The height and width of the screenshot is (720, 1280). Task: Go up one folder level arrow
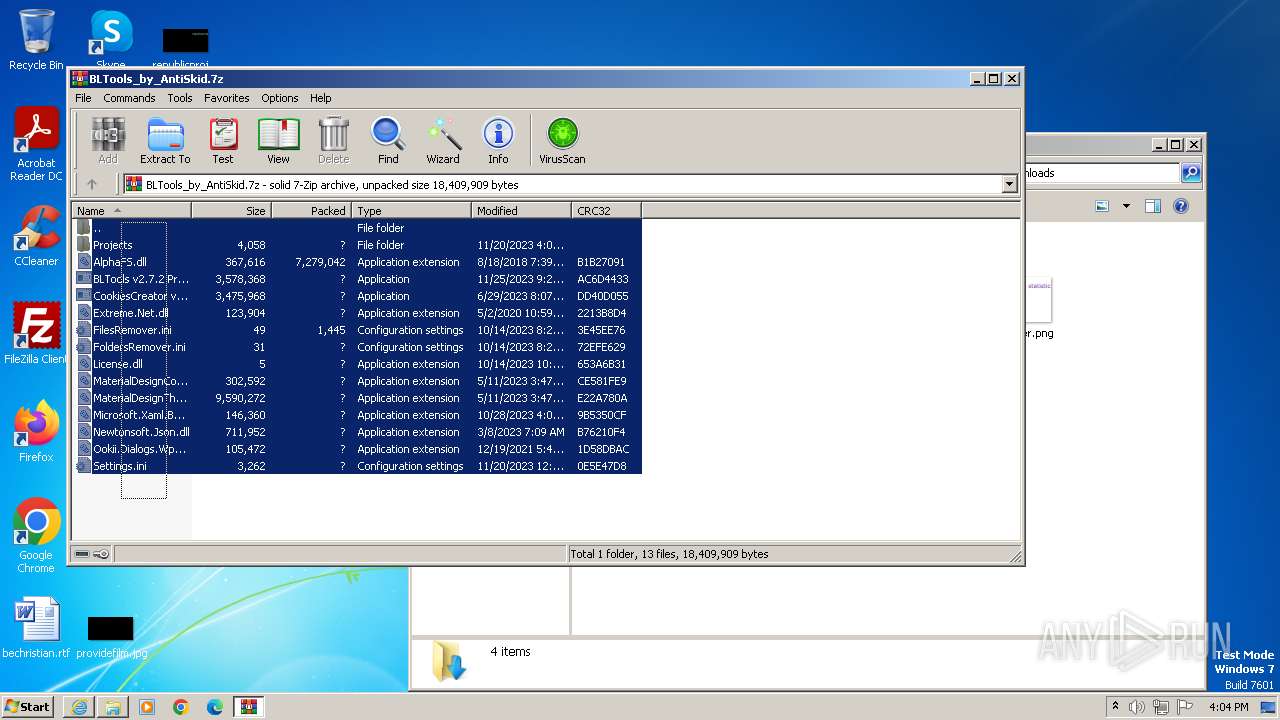coord(92,184)
